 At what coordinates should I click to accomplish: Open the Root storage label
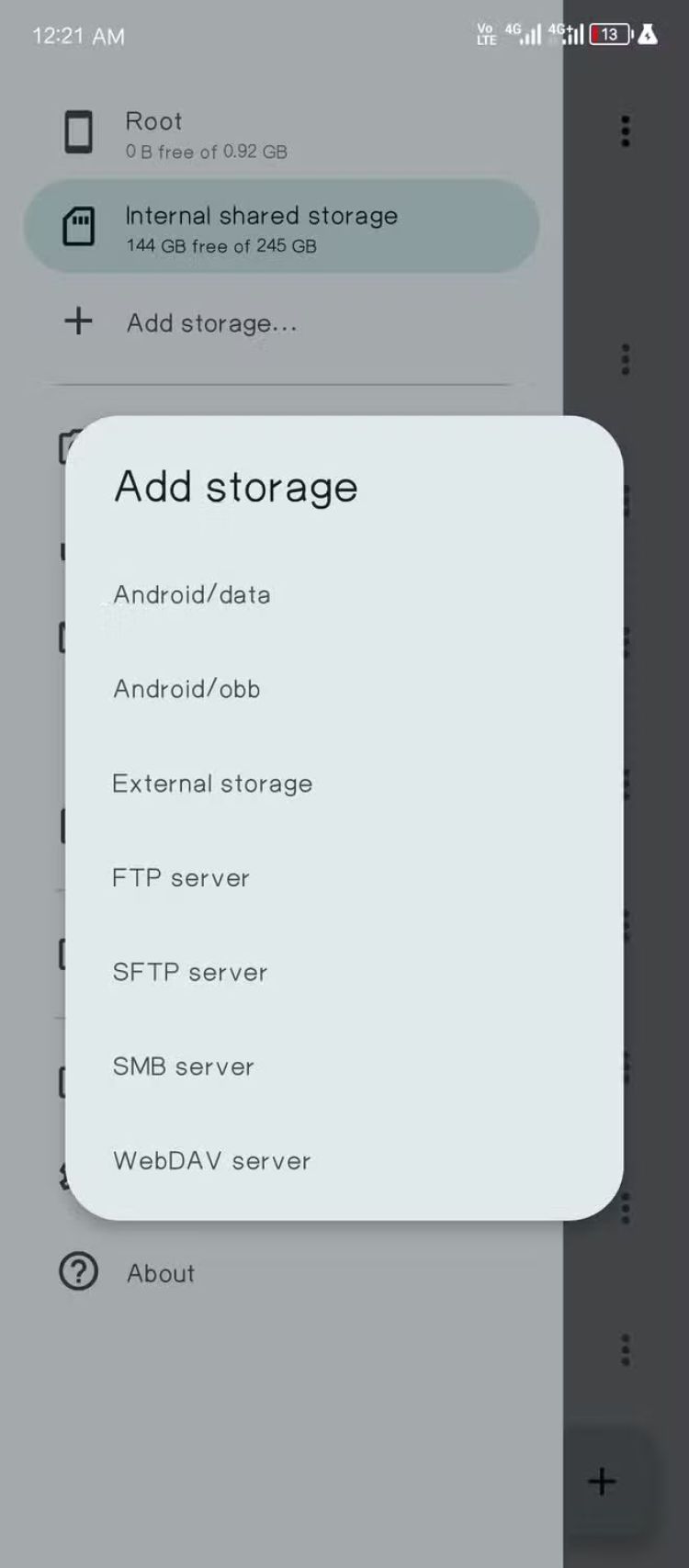coord(153,121)
